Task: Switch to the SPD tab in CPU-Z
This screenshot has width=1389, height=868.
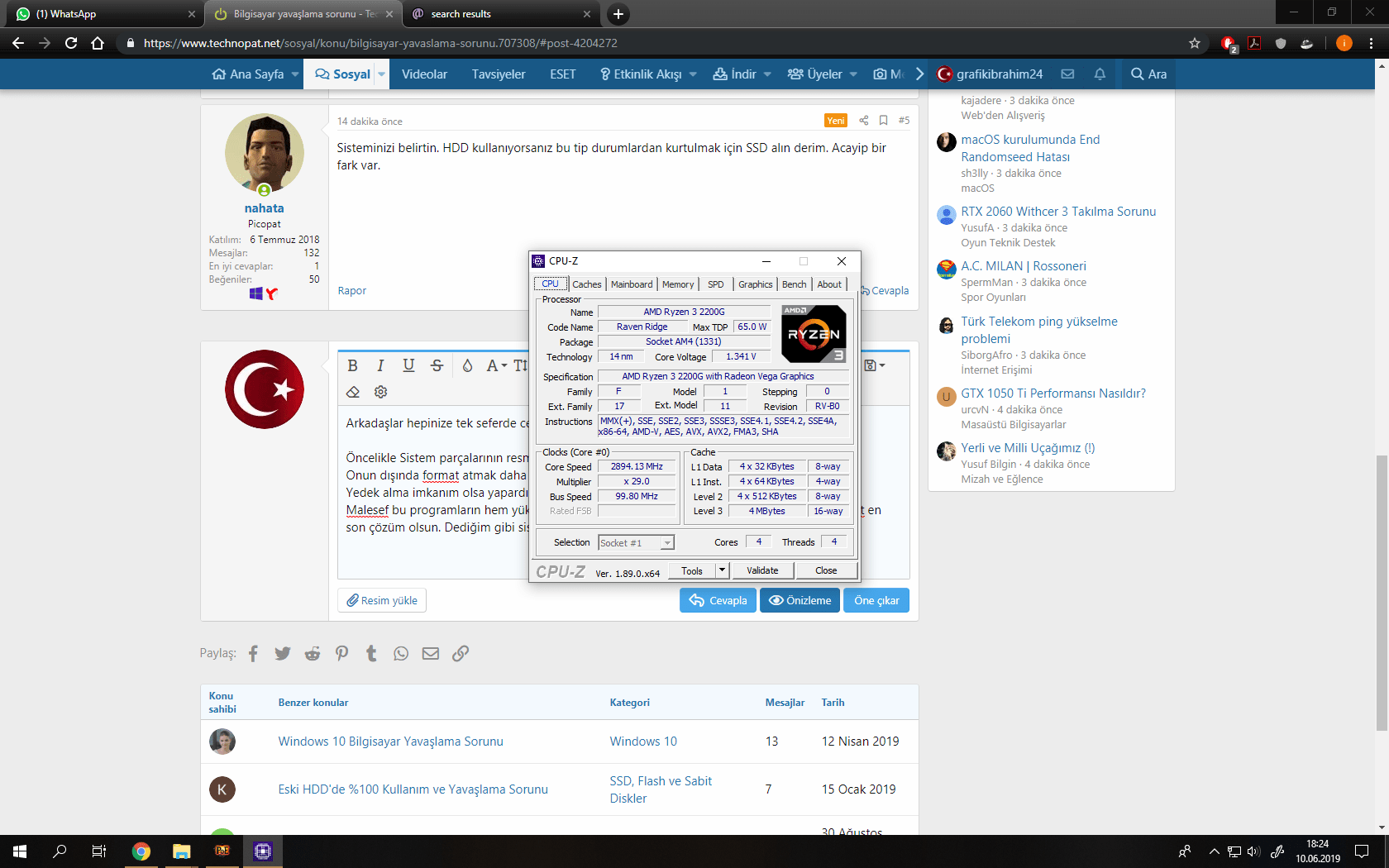Action: coord(716,284)
